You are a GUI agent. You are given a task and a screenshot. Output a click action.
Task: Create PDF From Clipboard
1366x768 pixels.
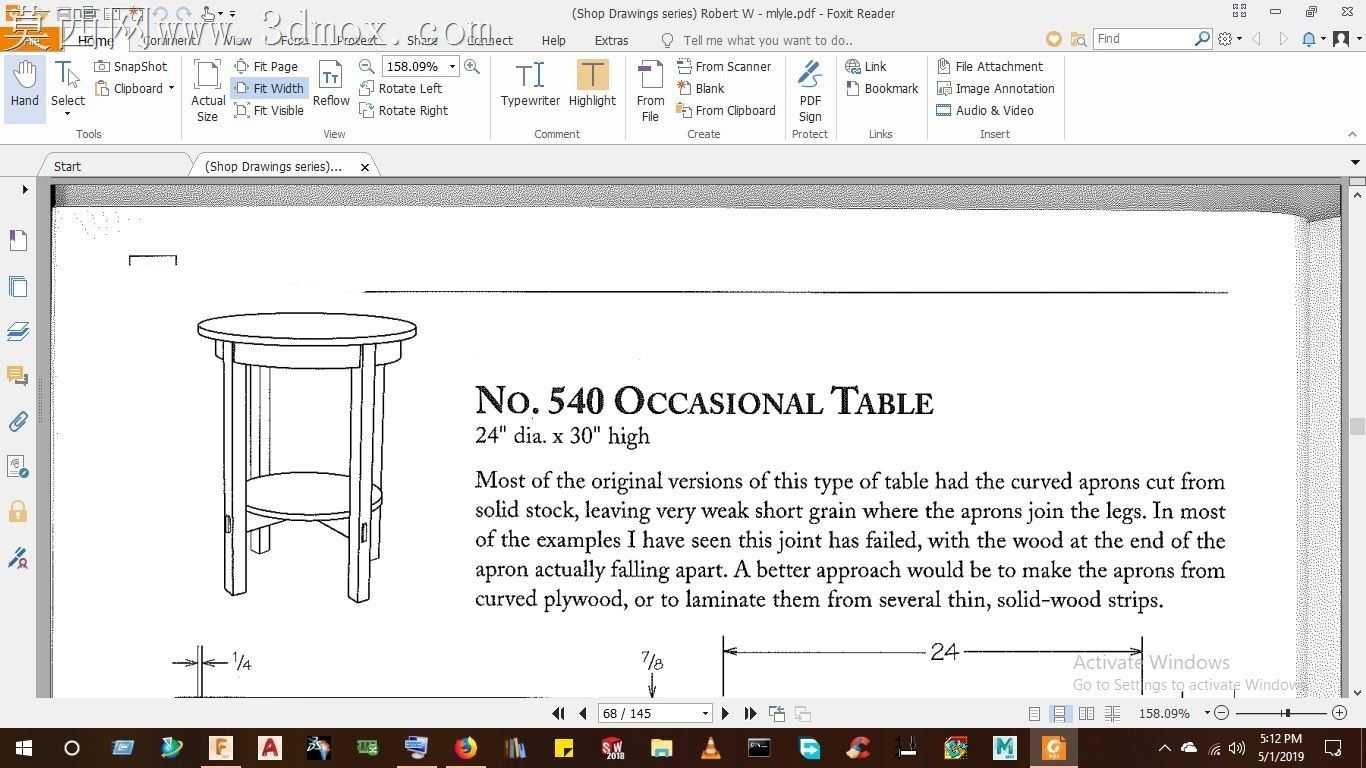pyautogui.click(x=726, y=110)
